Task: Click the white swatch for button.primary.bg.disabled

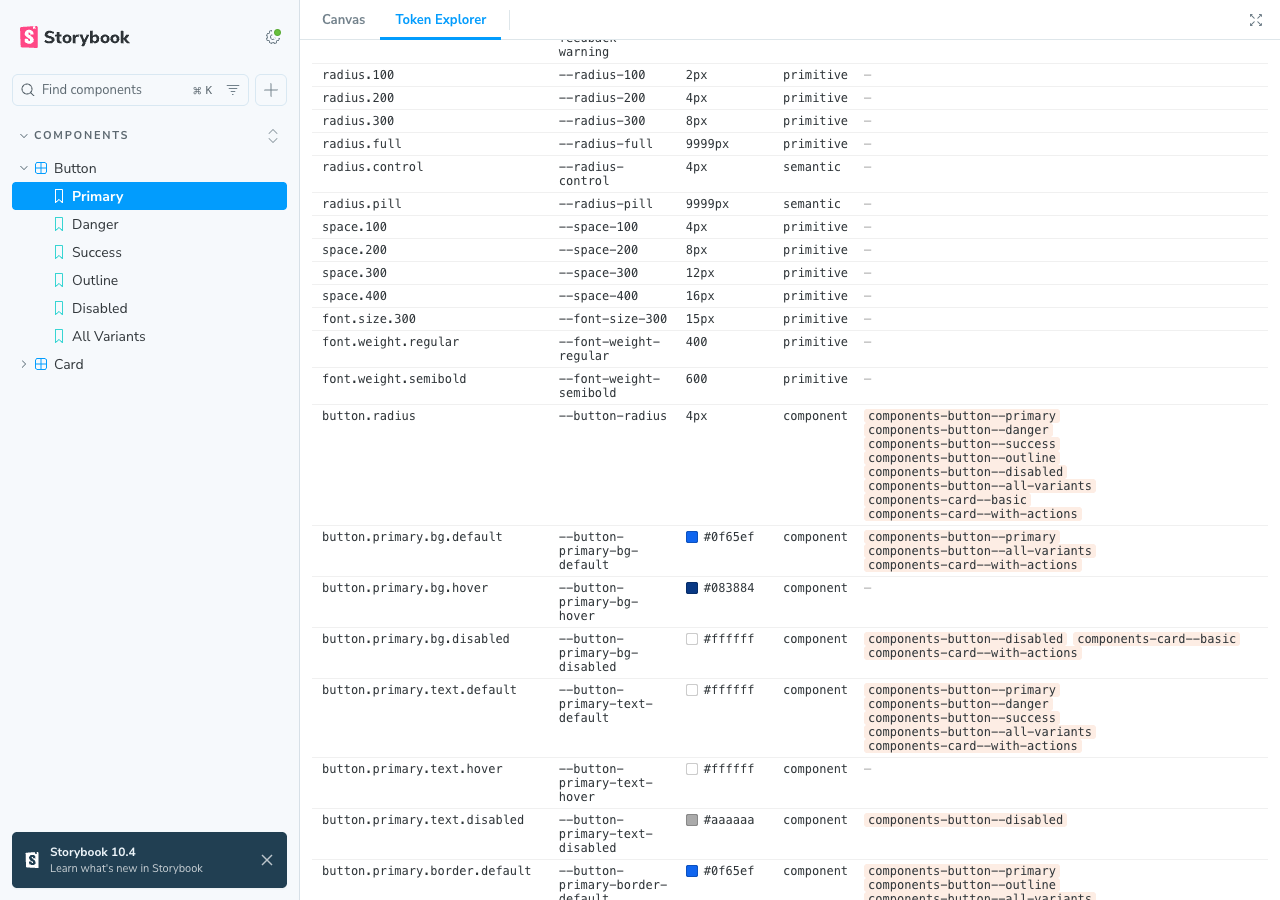Action: pos(692,639)
